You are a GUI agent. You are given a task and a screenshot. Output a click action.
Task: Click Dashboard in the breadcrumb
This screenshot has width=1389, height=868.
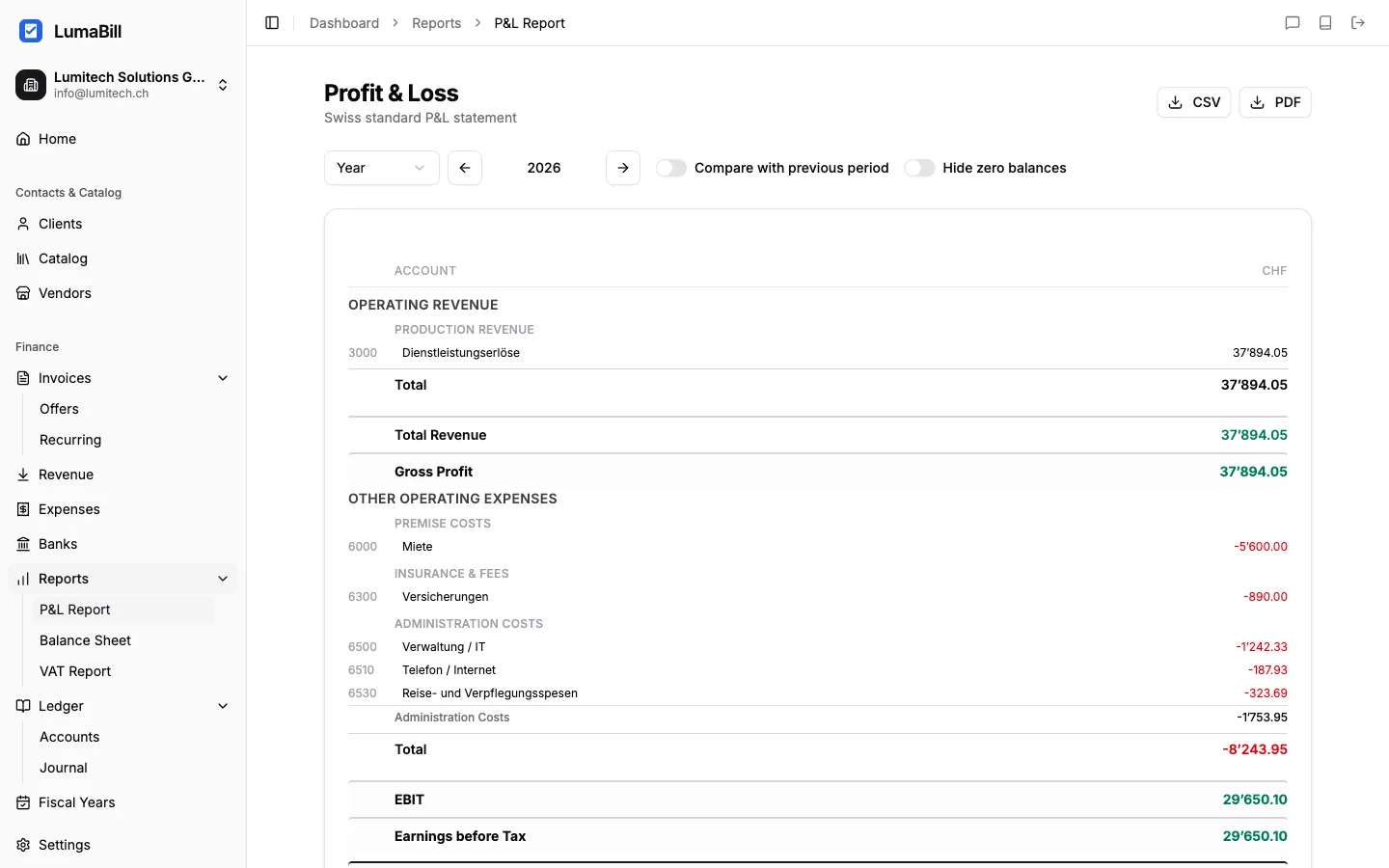coord(344,22)
